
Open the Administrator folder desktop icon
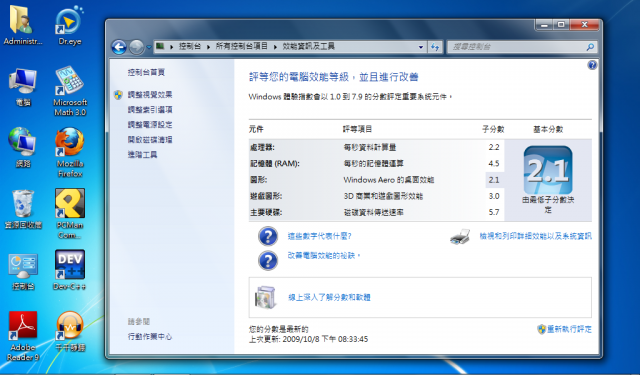22,24
